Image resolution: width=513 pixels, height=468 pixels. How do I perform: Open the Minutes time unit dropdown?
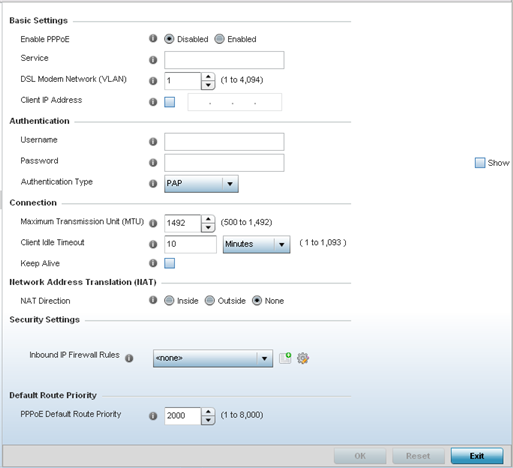[x=256, y=244]
